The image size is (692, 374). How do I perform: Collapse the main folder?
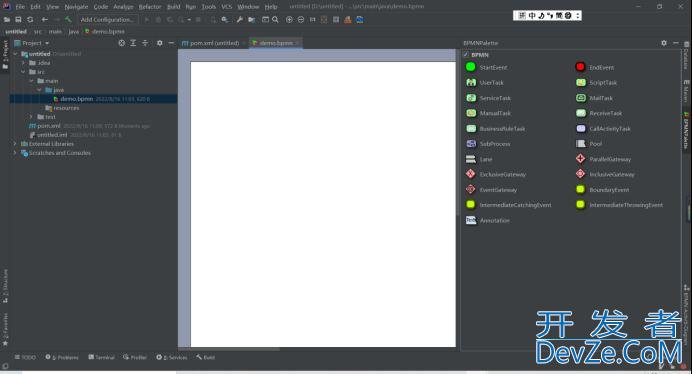click(x=32, y=81)
